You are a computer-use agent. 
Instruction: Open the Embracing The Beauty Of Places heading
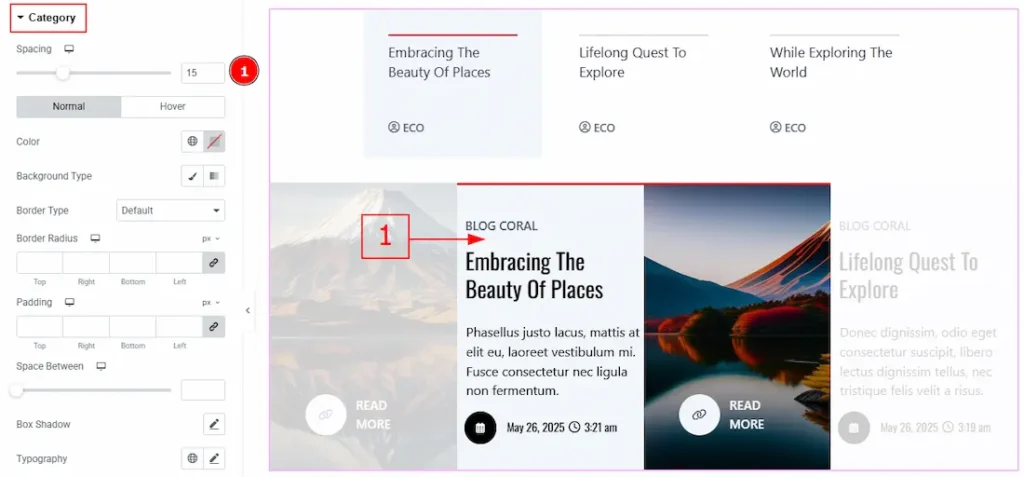534,276
